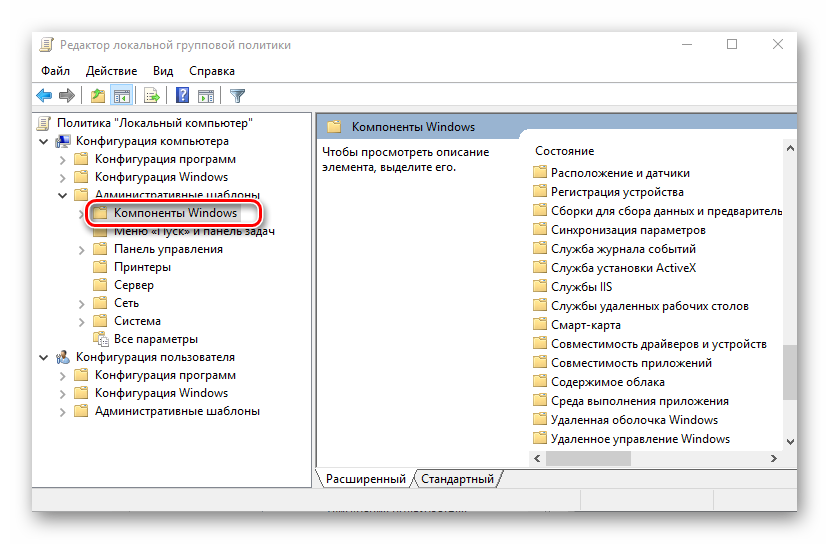Click the Export list toolbar icon
Image resolution: width=829 pixels, height=544 pixels.
point(152,96)
